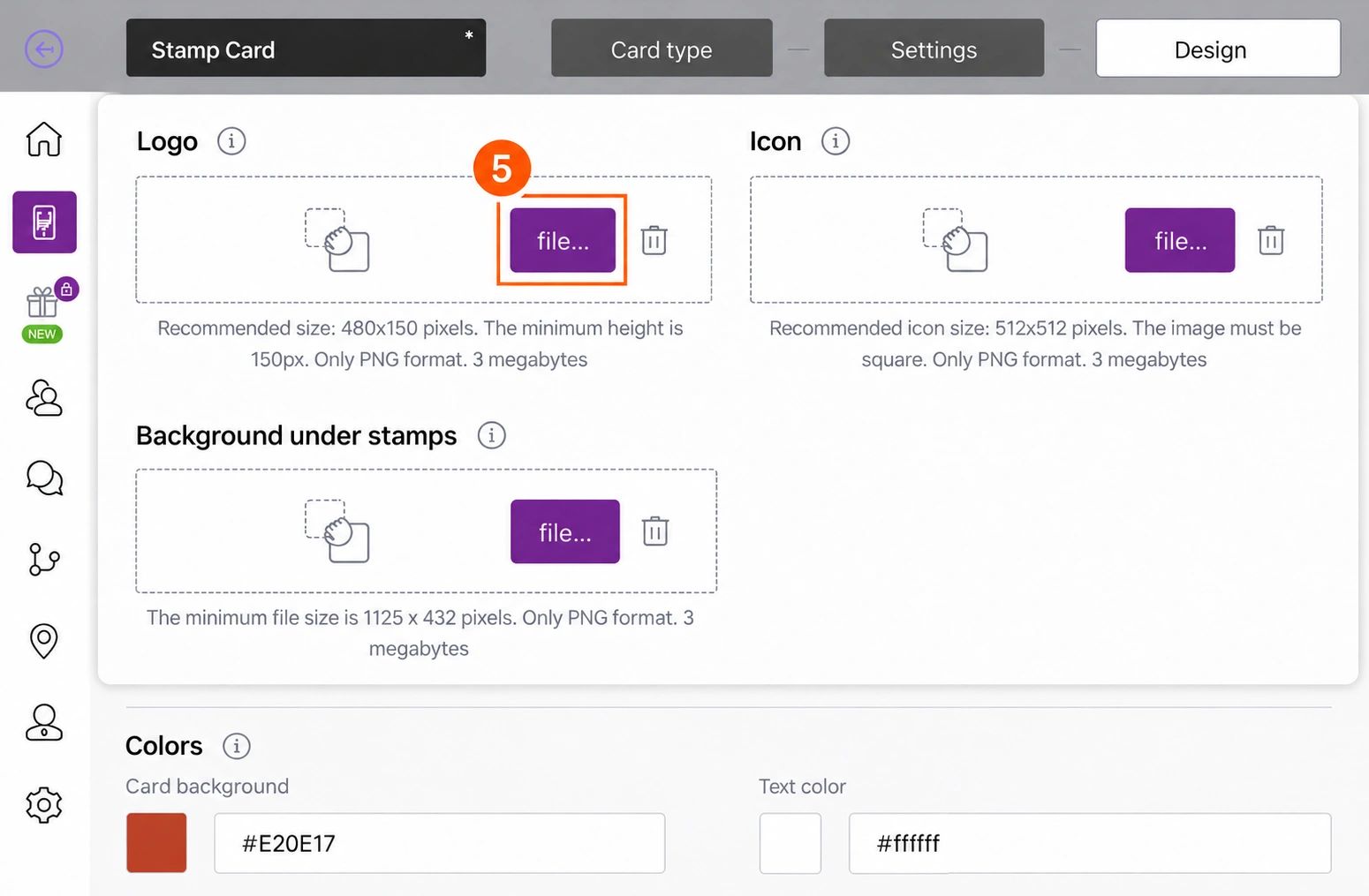Delete the uploaded Logo with trash icon
The height and width of the screenshot is (896, 1369).
pos(654,240)
